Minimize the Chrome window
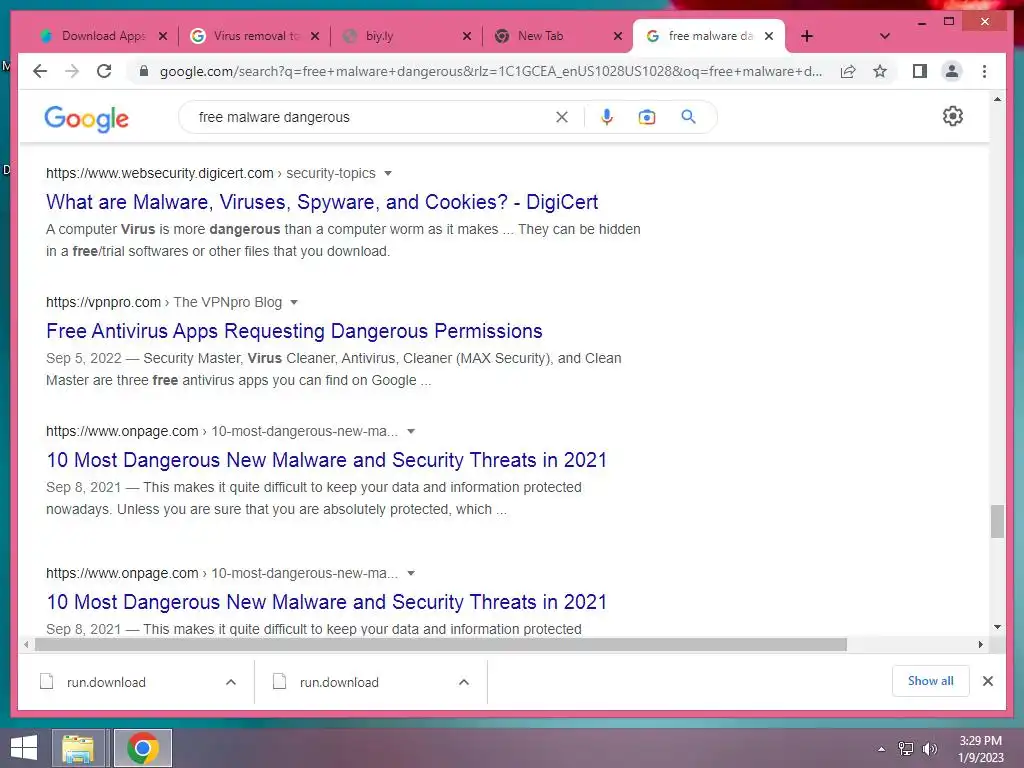The width and height of the screenshot is (1024, 768). click(x=921, y=22)
